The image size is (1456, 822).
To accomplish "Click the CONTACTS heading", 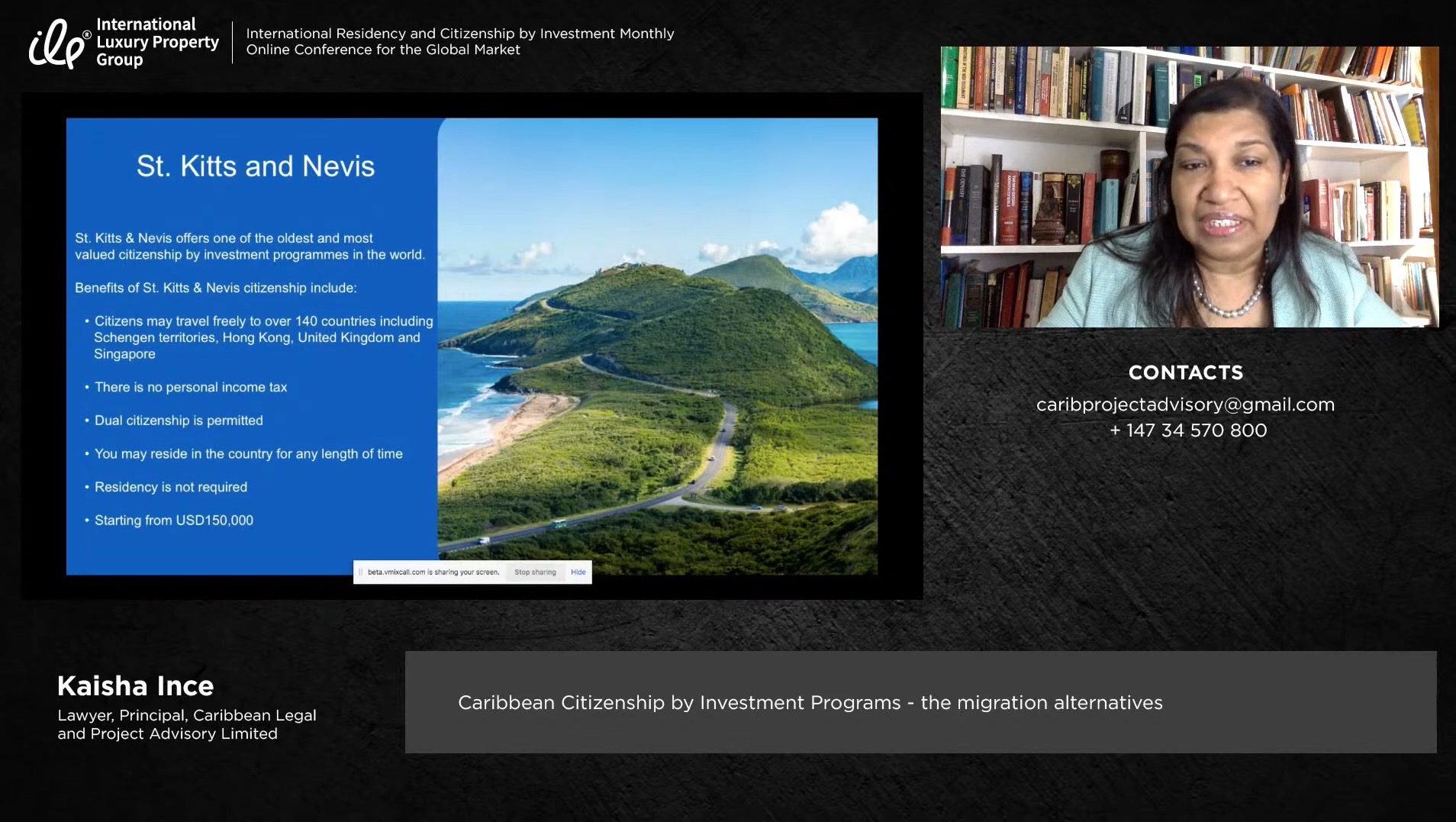I will tap(1185, 372).
